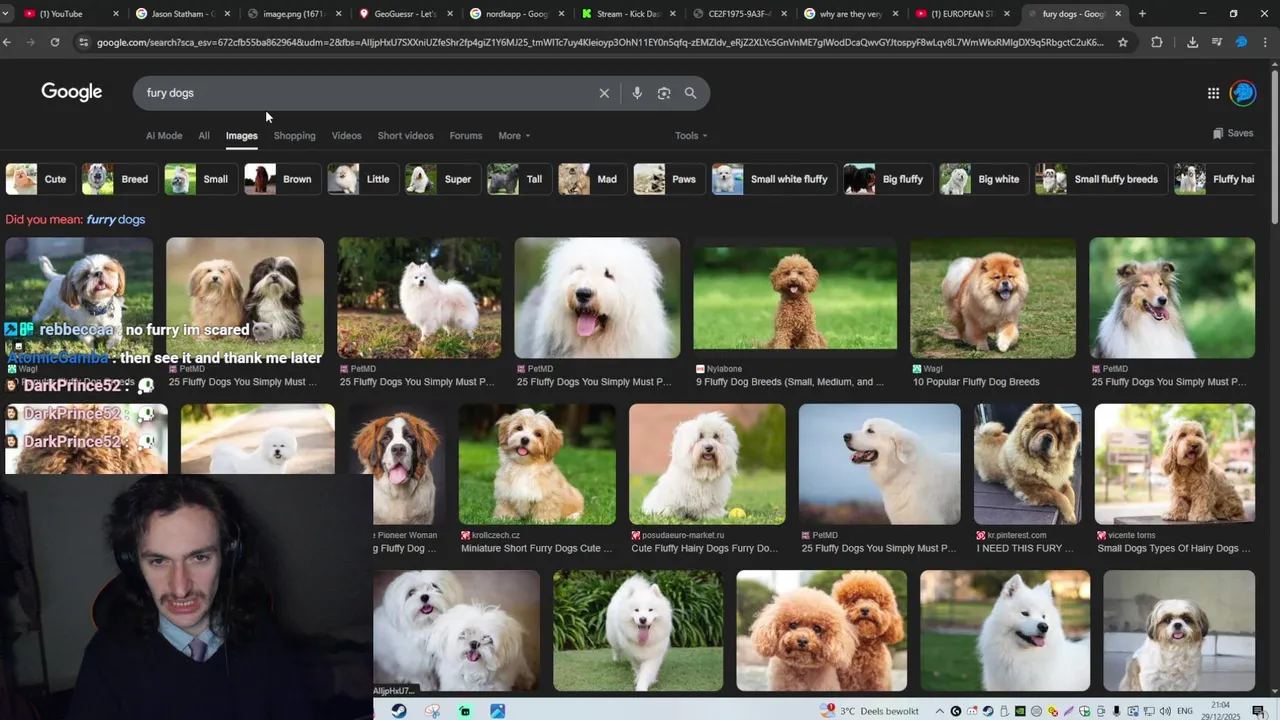Screen dimensions: 1280x720
Task: Click the Google logo
Action: tap(72, 92)
